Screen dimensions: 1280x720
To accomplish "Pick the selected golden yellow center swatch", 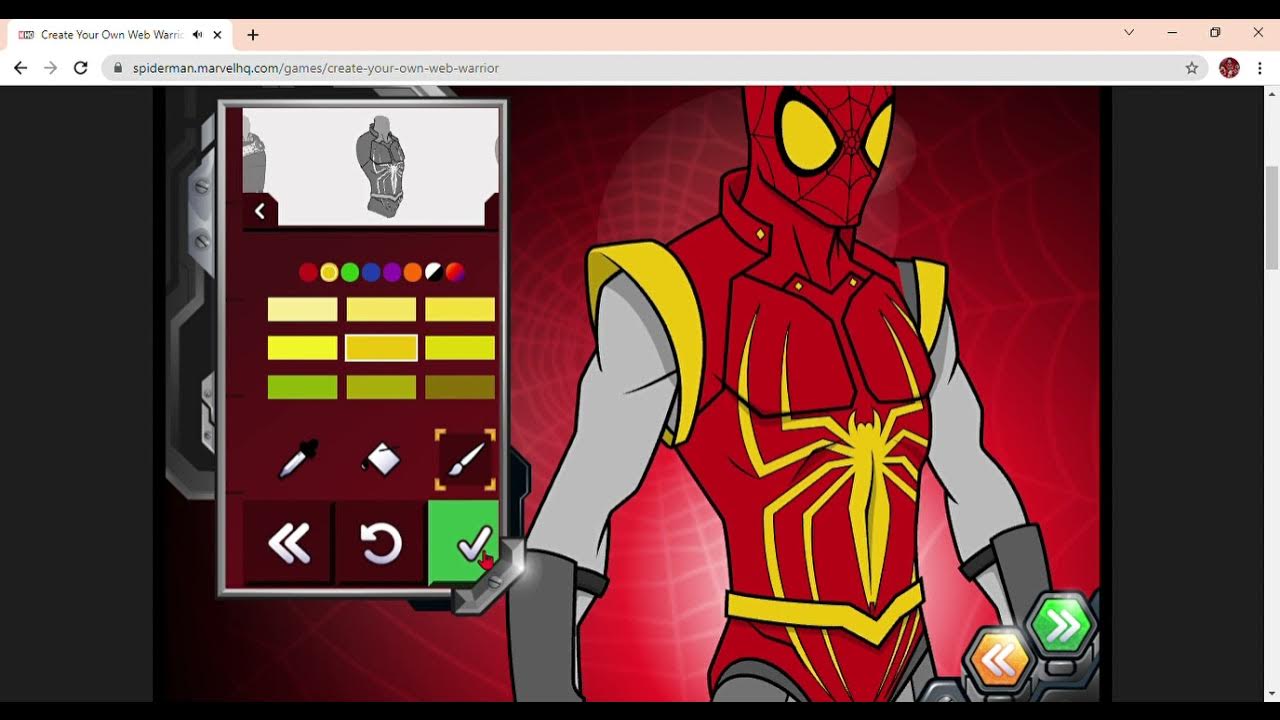I will pos(381,348).
